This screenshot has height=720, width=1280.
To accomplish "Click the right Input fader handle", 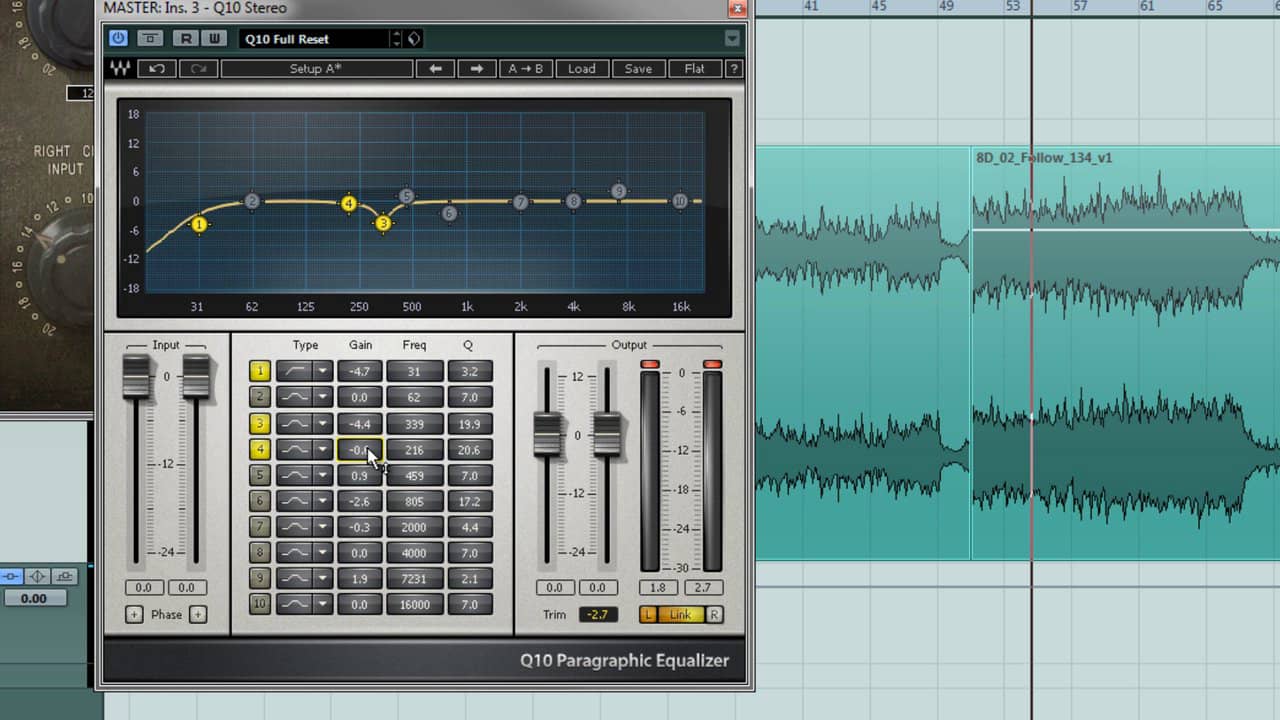I will click(196, 377).
